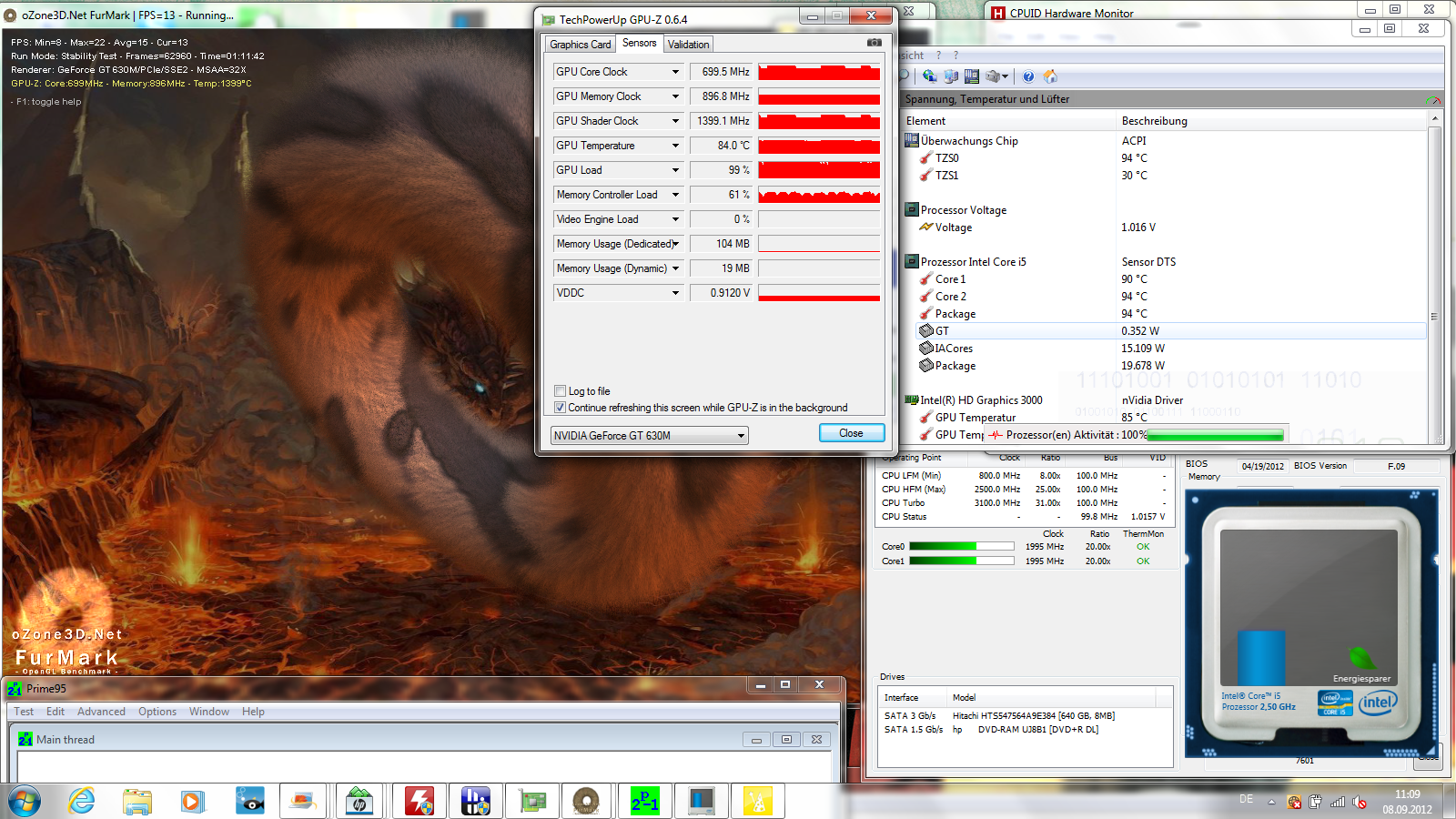The image size is (1456, 819).
Task: Open the Edit menu in Prime95
Action: pos(56,712)
